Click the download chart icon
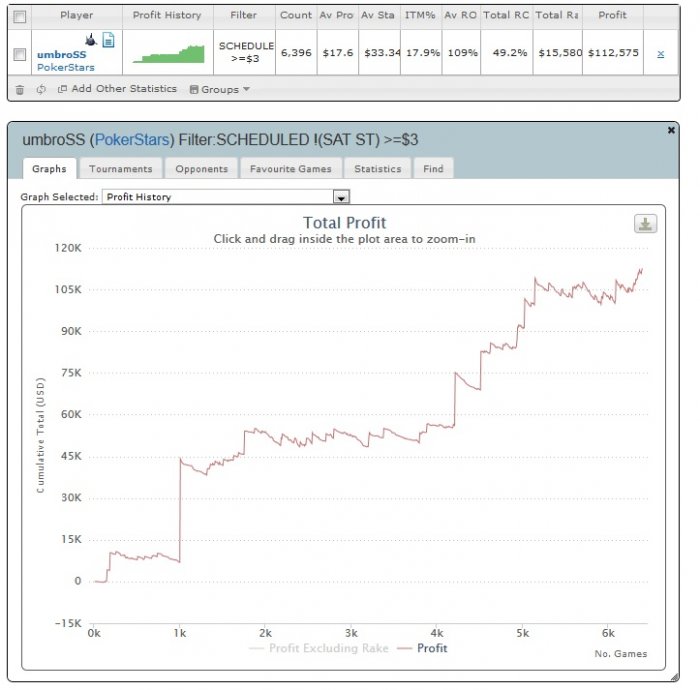 point(645,224)
